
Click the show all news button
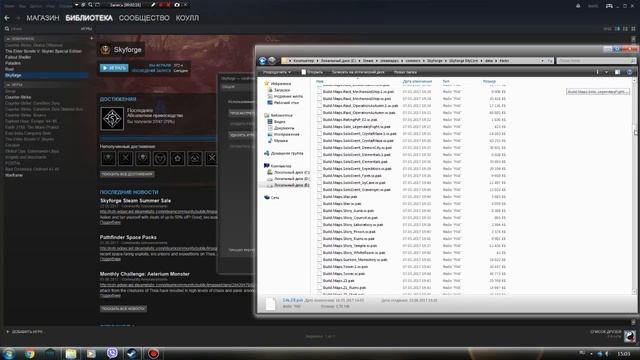click(123, 309)
